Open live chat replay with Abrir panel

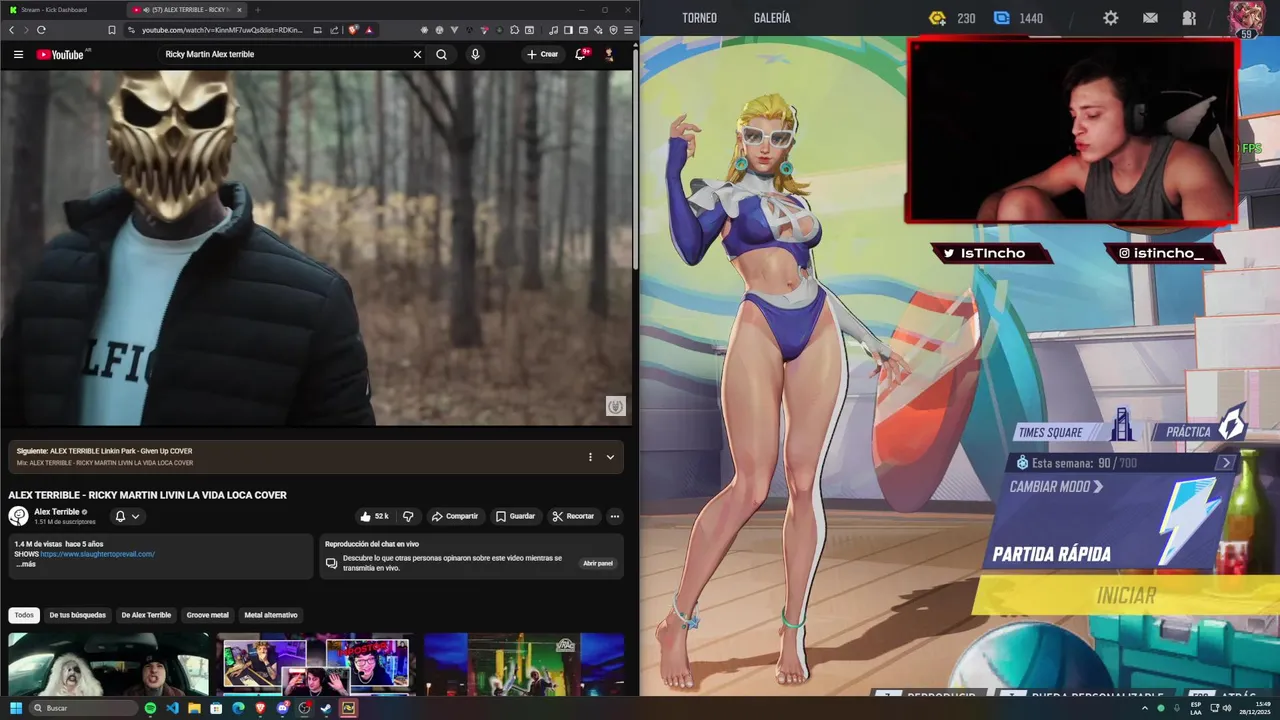tap(598, 563)
